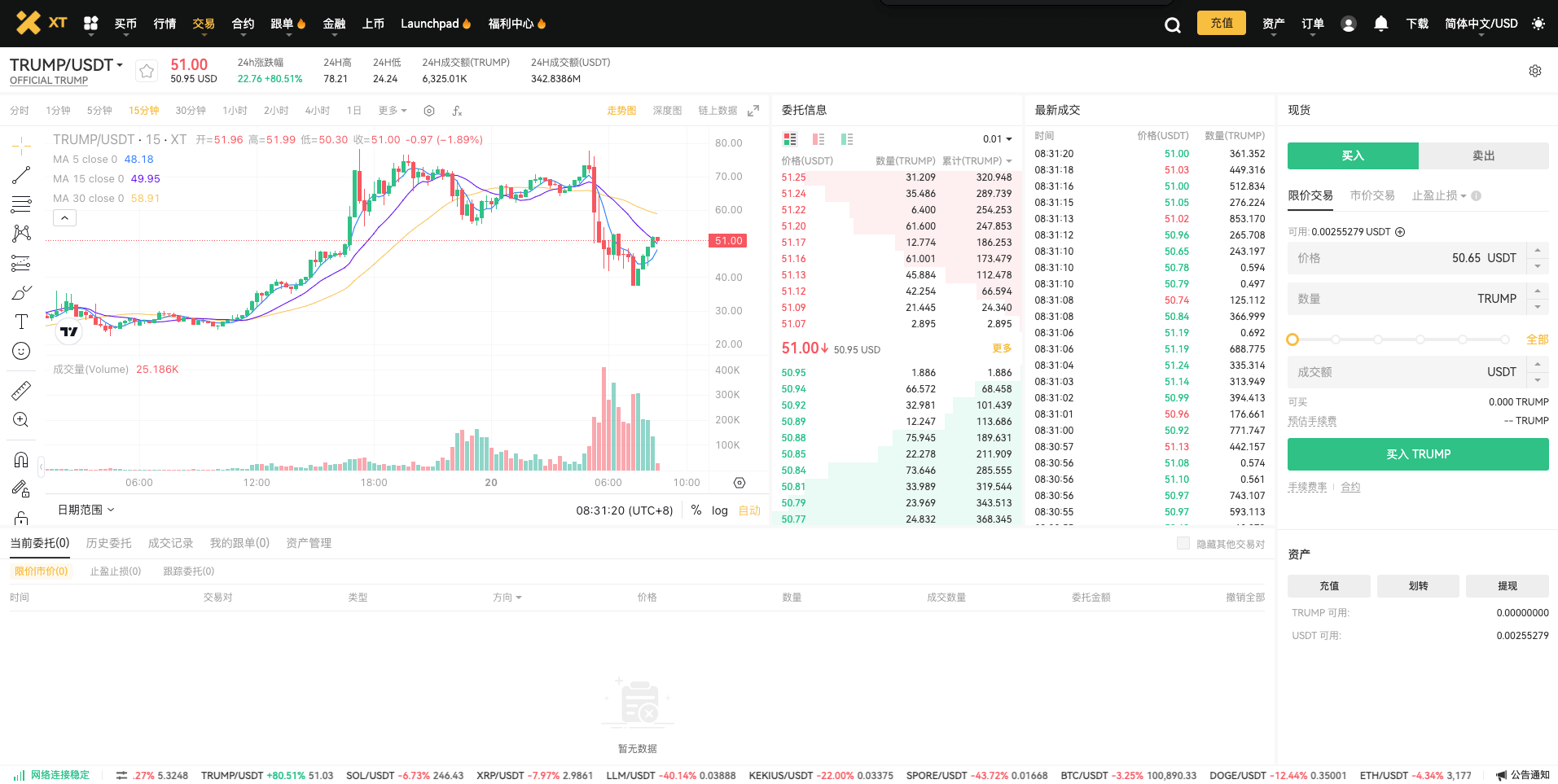Open the 日期范围 date range dropdown
1558x784 pixels.
pyautogui.click(x=86, y=510)
